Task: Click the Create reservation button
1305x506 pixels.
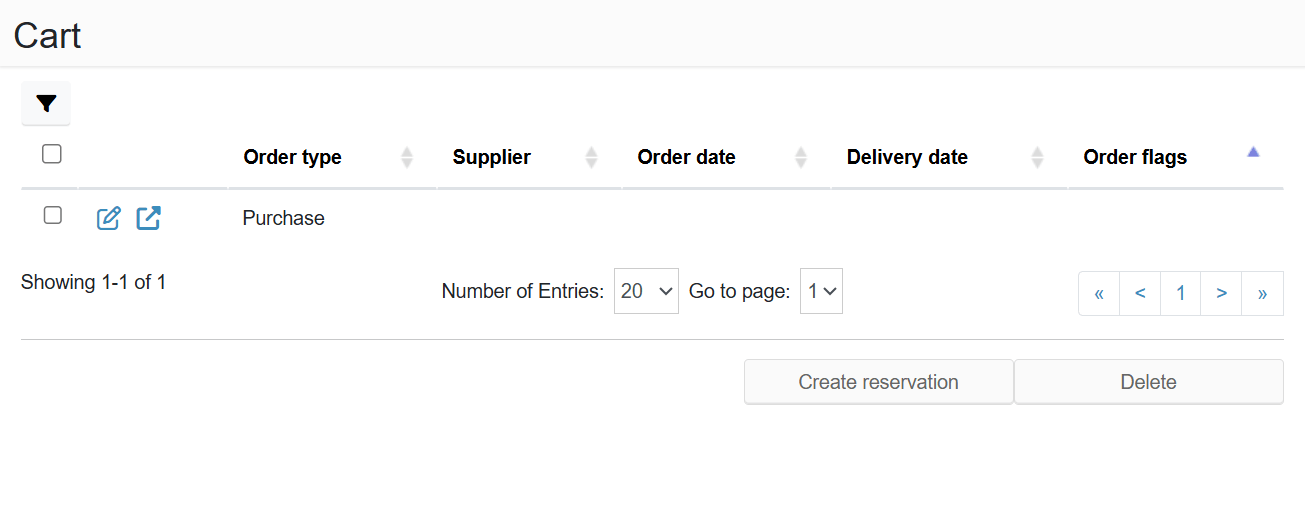Action: click(878, 382)
